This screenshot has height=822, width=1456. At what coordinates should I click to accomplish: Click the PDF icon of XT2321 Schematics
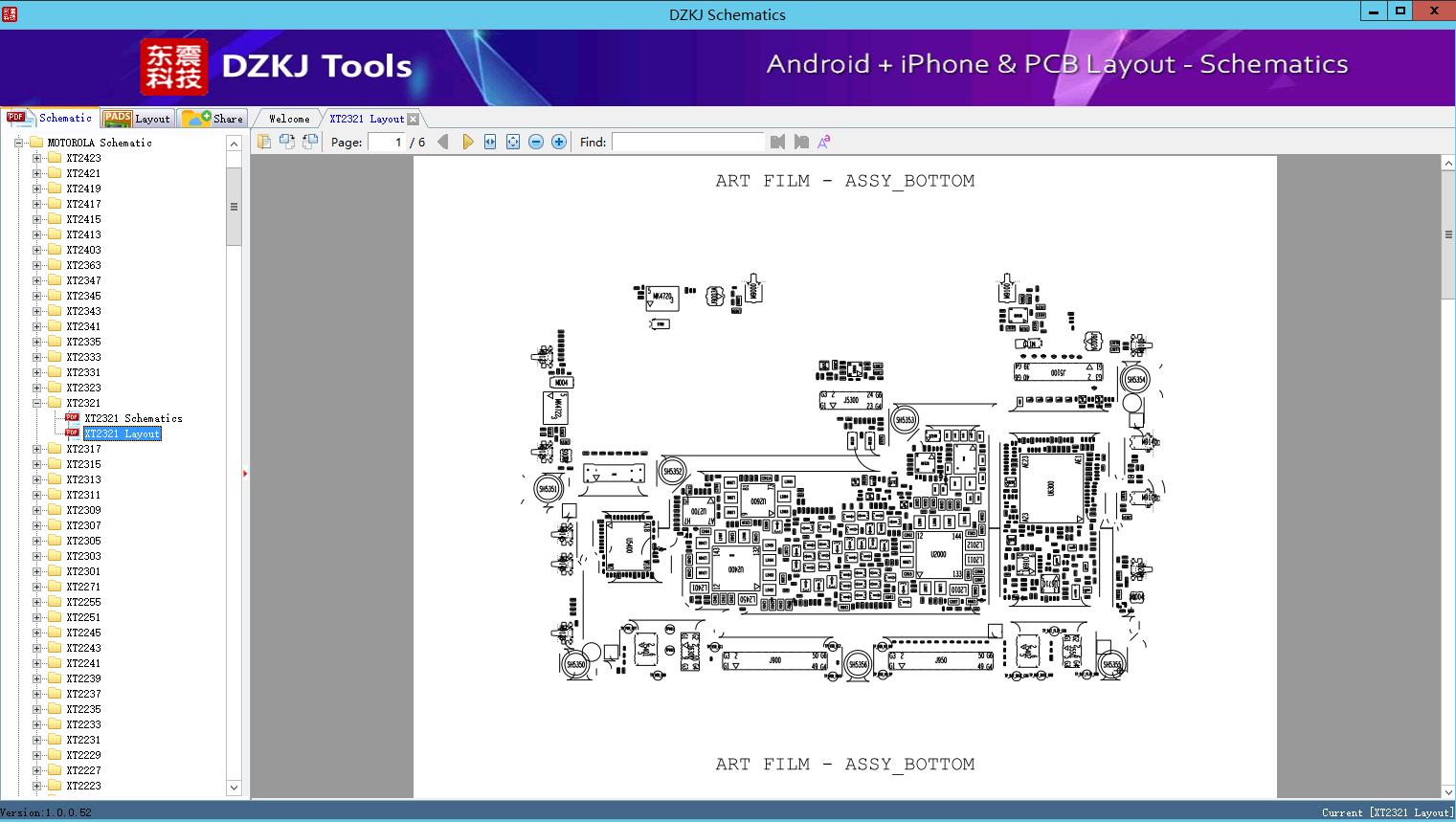[x=72, y=418]
